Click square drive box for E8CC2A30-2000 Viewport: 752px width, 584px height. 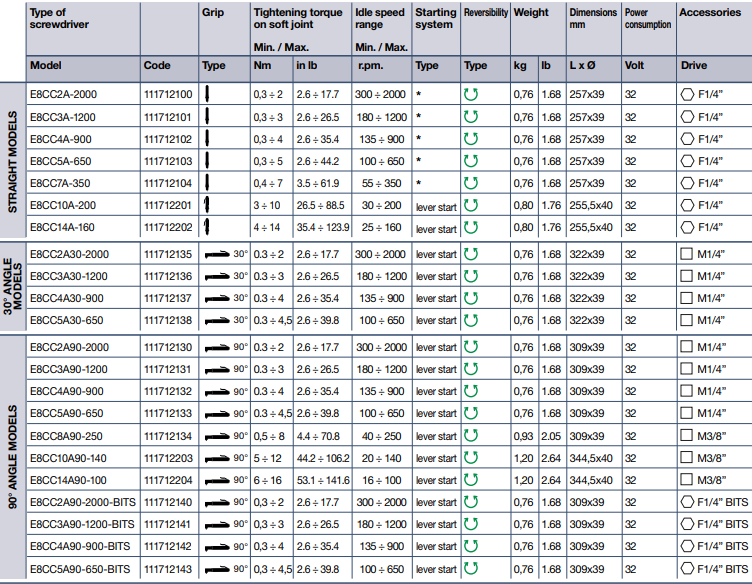tap(686, 254)
